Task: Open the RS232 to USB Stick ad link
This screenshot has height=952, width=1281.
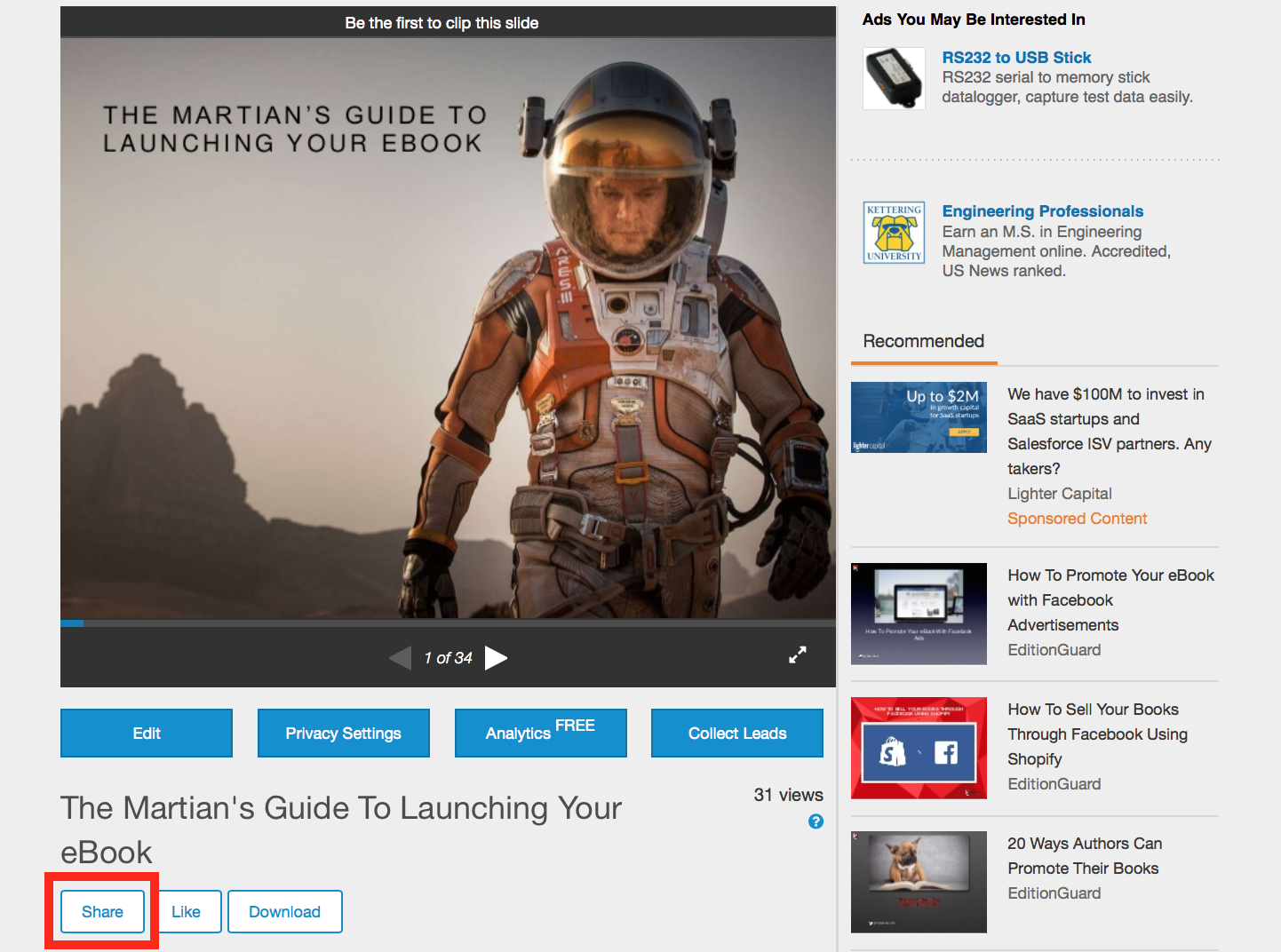Action: [x=1016, y=58]
